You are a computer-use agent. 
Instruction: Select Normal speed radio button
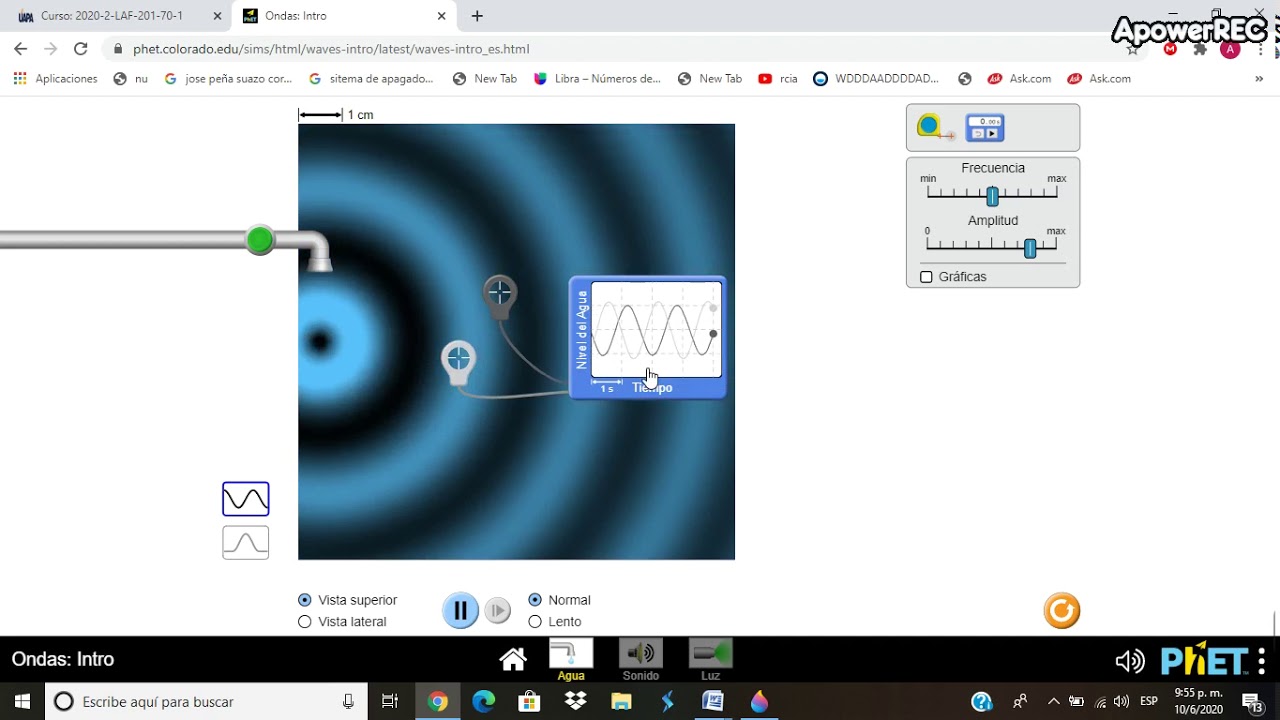535,600
